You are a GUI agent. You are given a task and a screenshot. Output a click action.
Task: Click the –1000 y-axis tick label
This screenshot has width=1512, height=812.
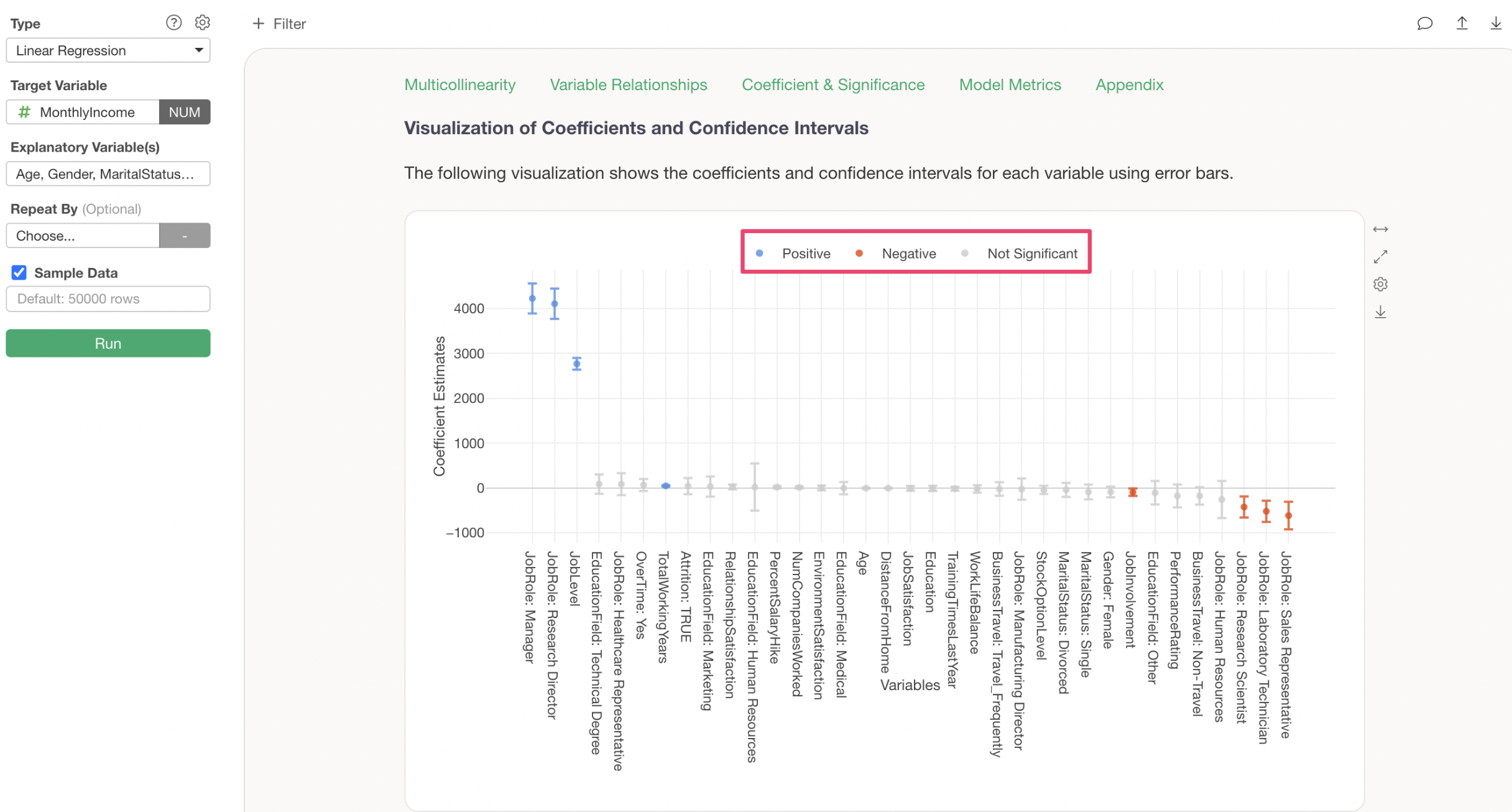pyautogui.click(x=465, y=533)
